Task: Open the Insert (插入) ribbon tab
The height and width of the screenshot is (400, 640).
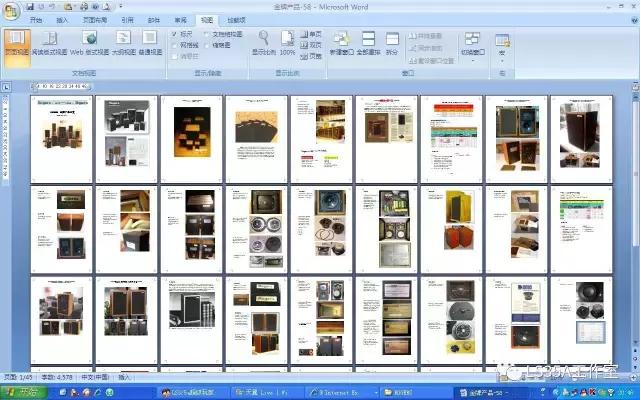Action: [x=62, y=20]
